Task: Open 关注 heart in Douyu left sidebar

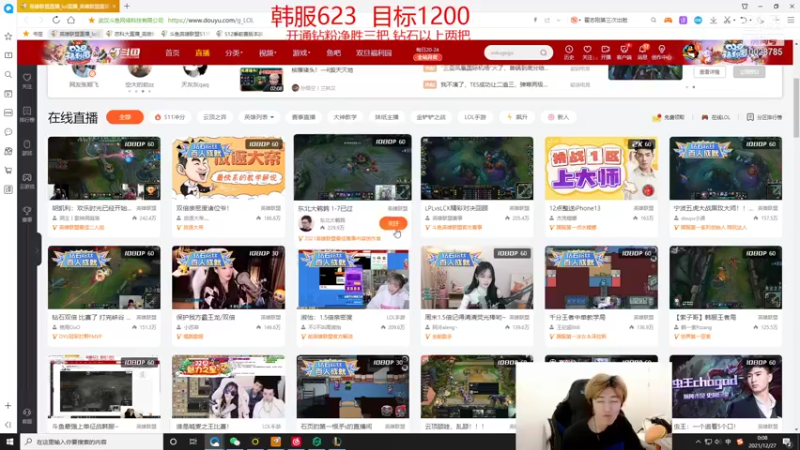Action: [27, 80]
